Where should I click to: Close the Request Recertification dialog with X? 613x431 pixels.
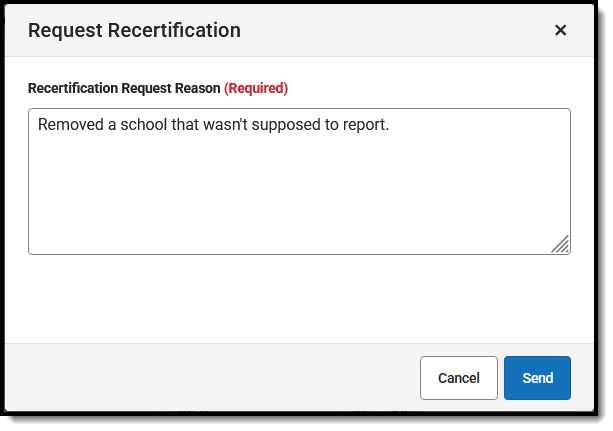pos(560,30)
